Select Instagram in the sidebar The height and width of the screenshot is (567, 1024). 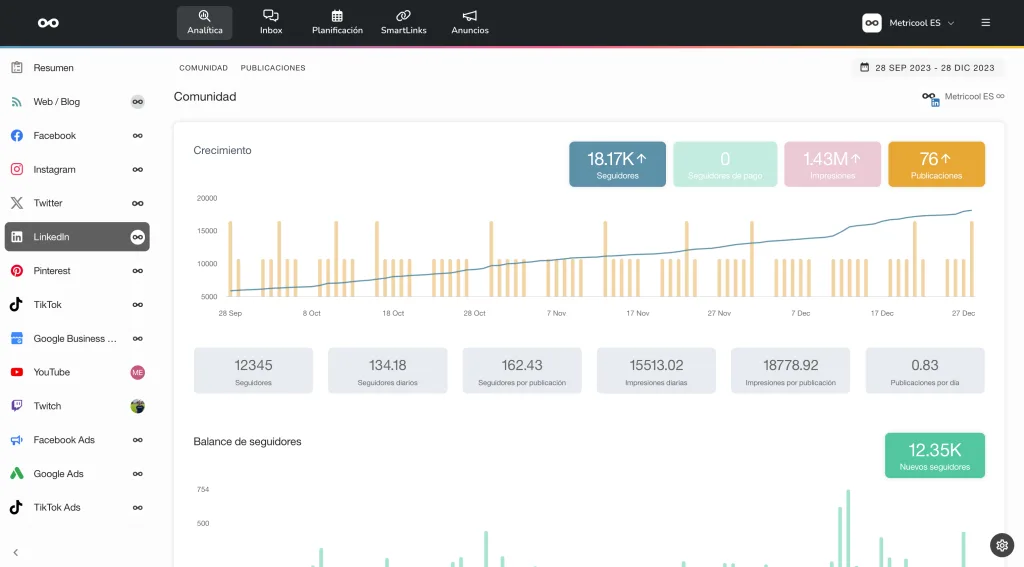click(55, 170)
